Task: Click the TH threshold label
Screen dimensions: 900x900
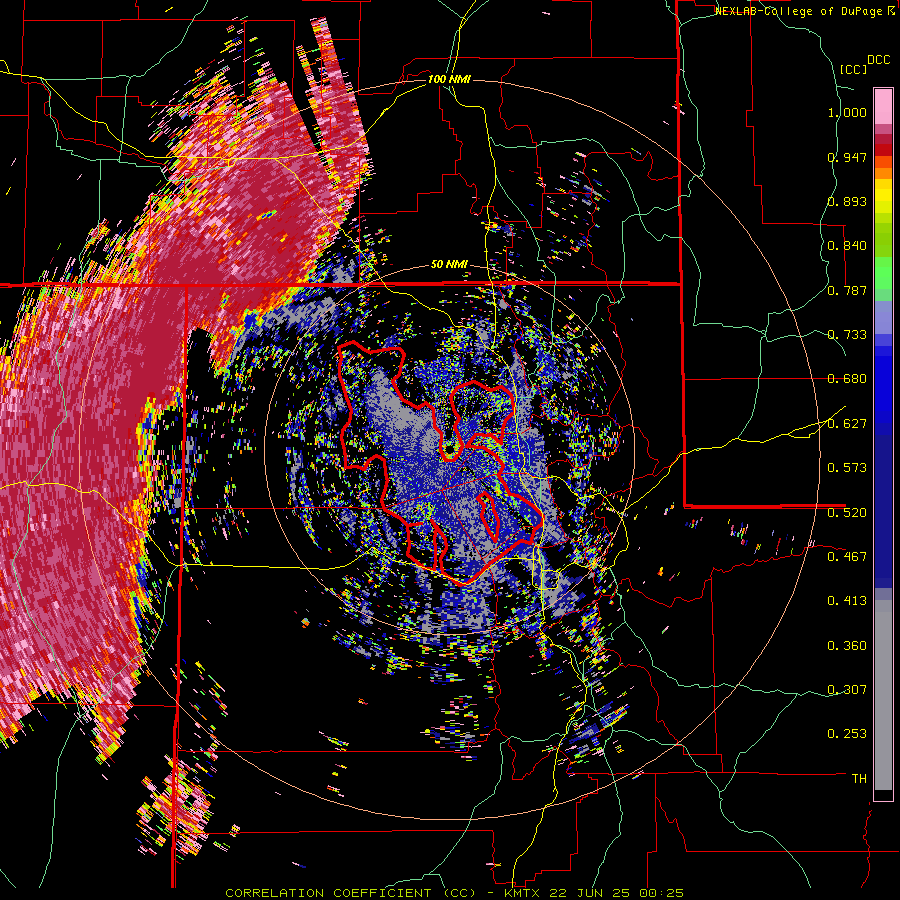Action: click(859, 779)
